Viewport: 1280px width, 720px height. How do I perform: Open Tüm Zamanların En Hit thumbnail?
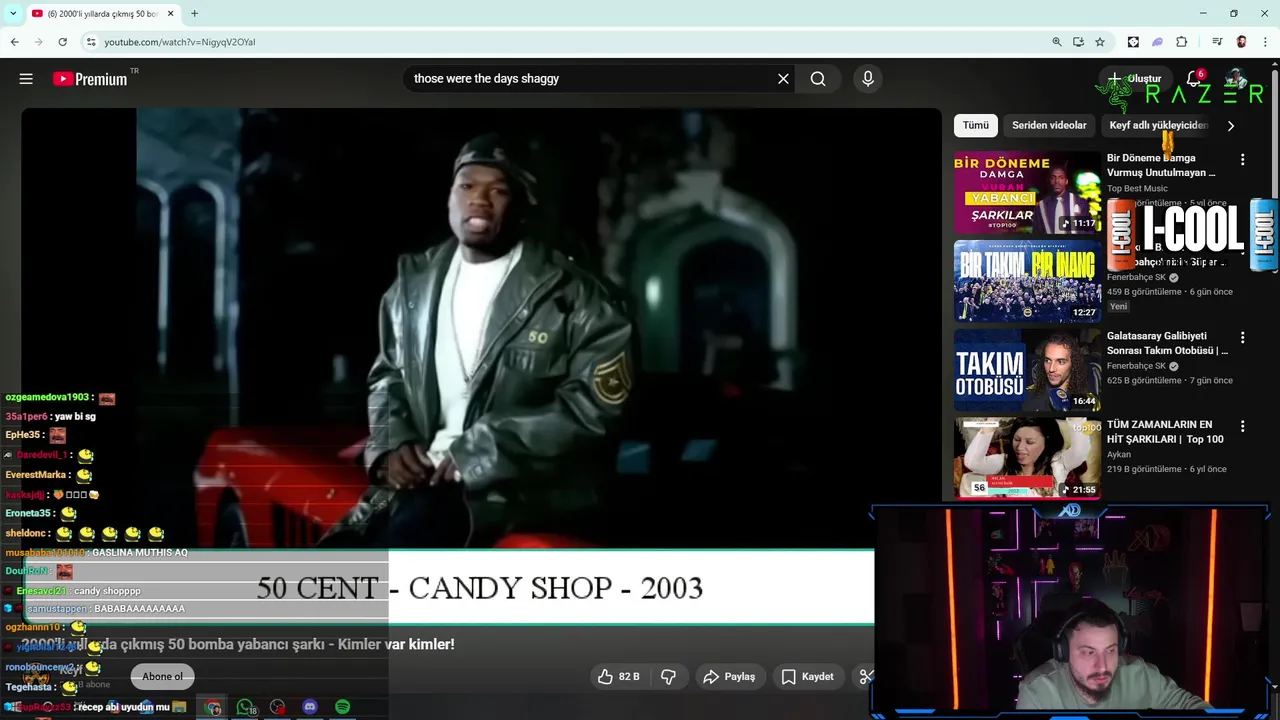click(1027, 458)
